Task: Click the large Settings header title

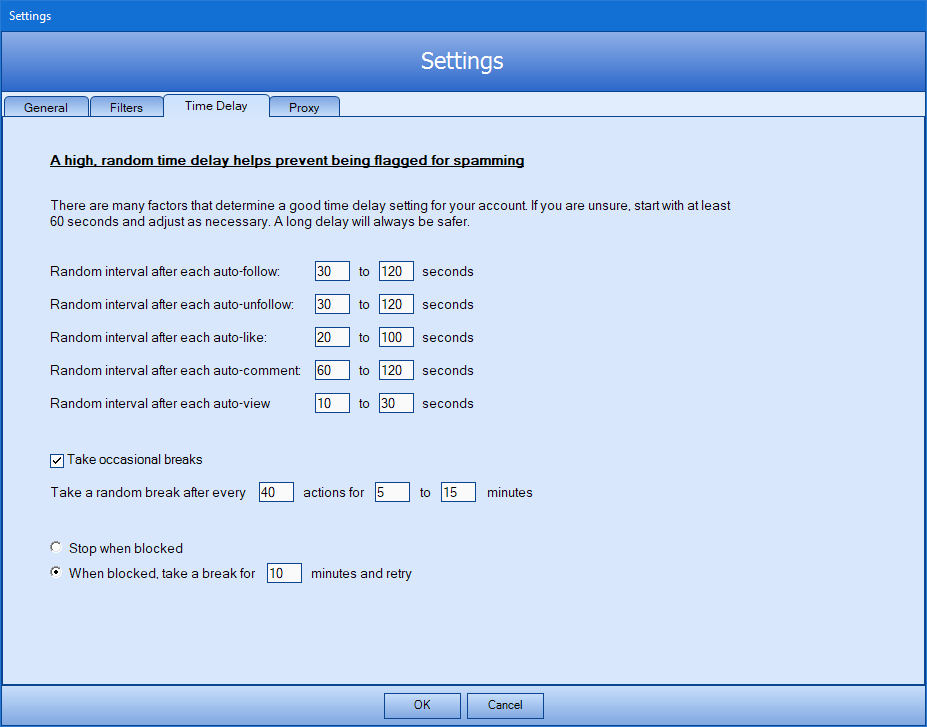Action: 462,61
